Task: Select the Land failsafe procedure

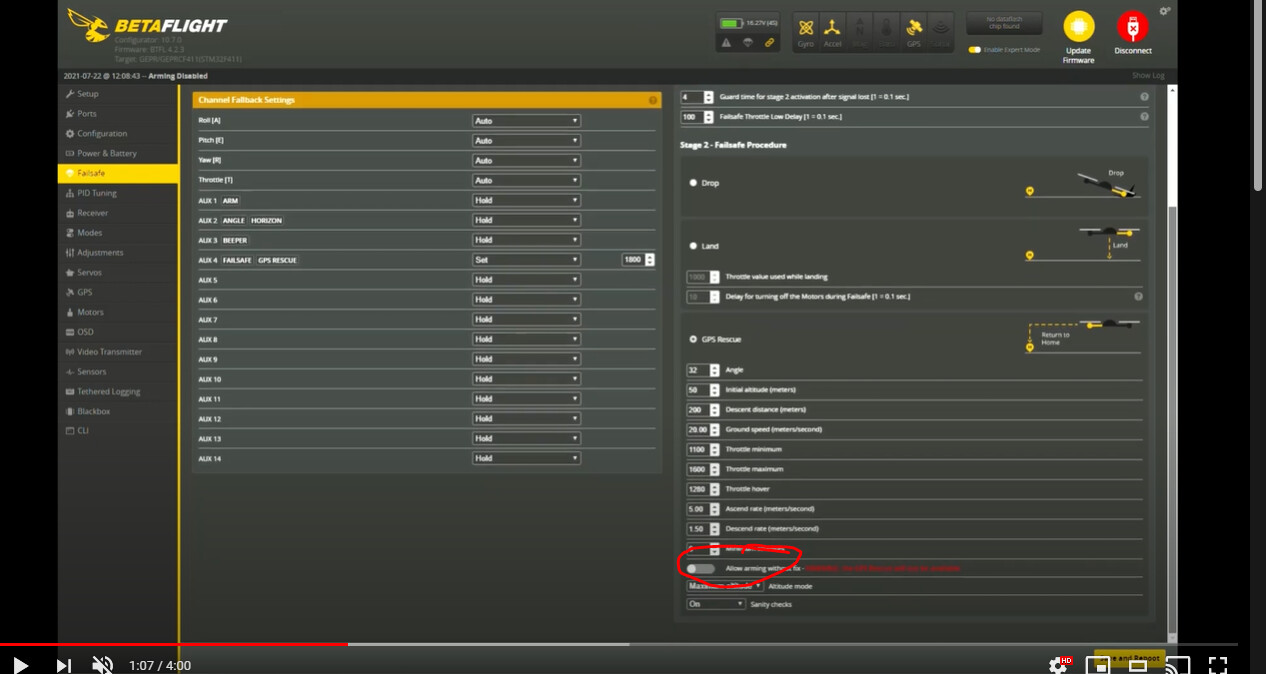Action: (694, 246)
